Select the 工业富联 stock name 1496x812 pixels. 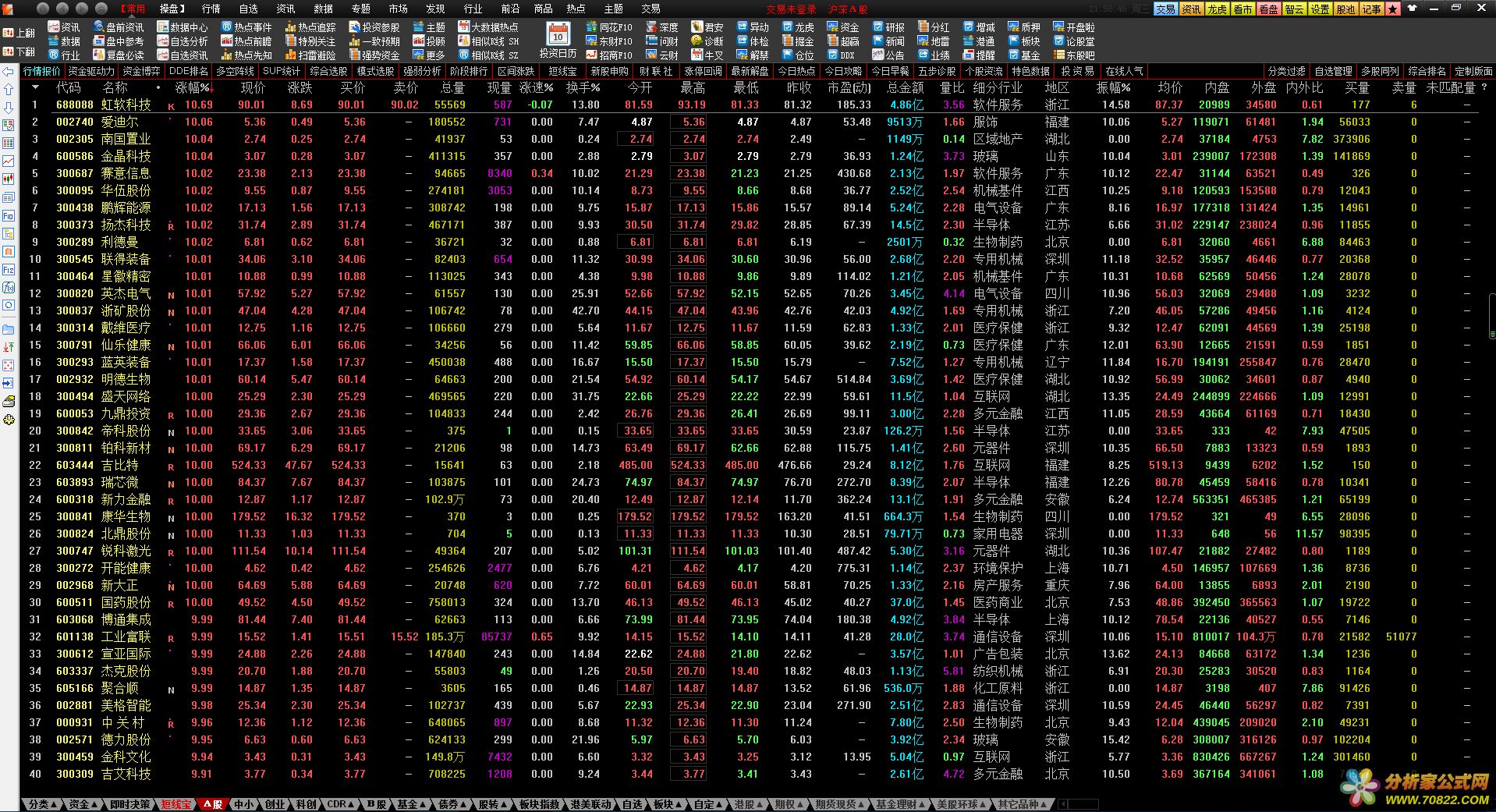point(126,636)
